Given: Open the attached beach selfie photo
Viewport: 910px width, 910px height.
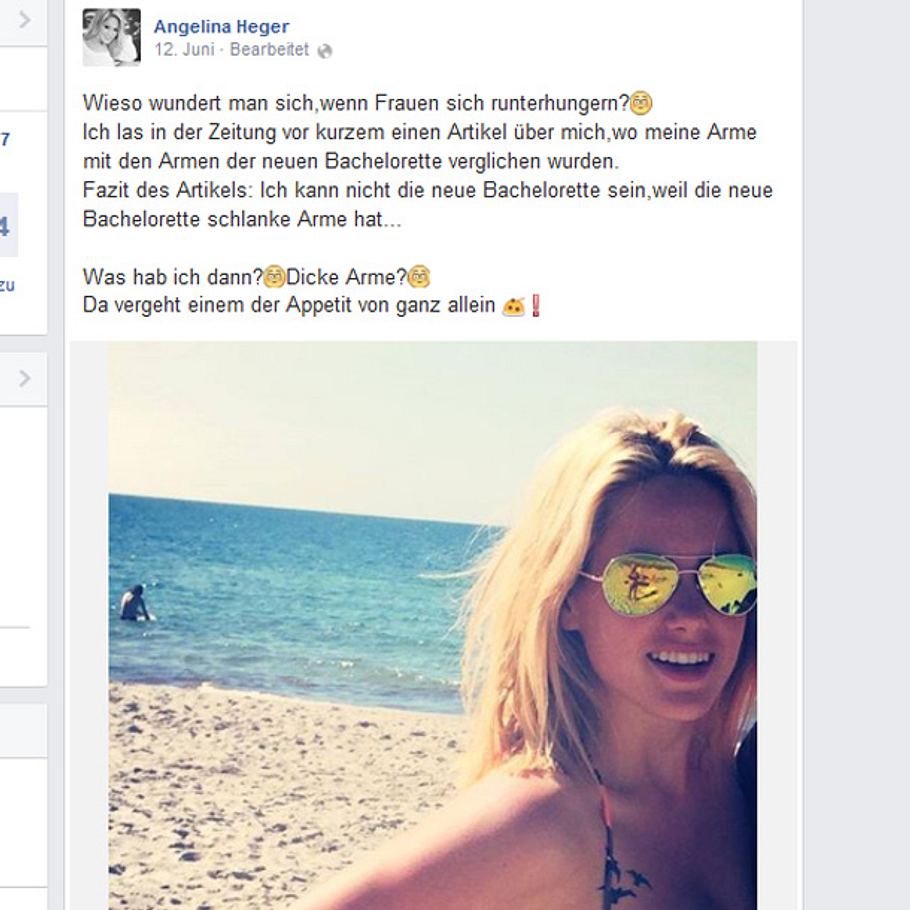Looking at the screenshot, I should click(x=433, y=626).
